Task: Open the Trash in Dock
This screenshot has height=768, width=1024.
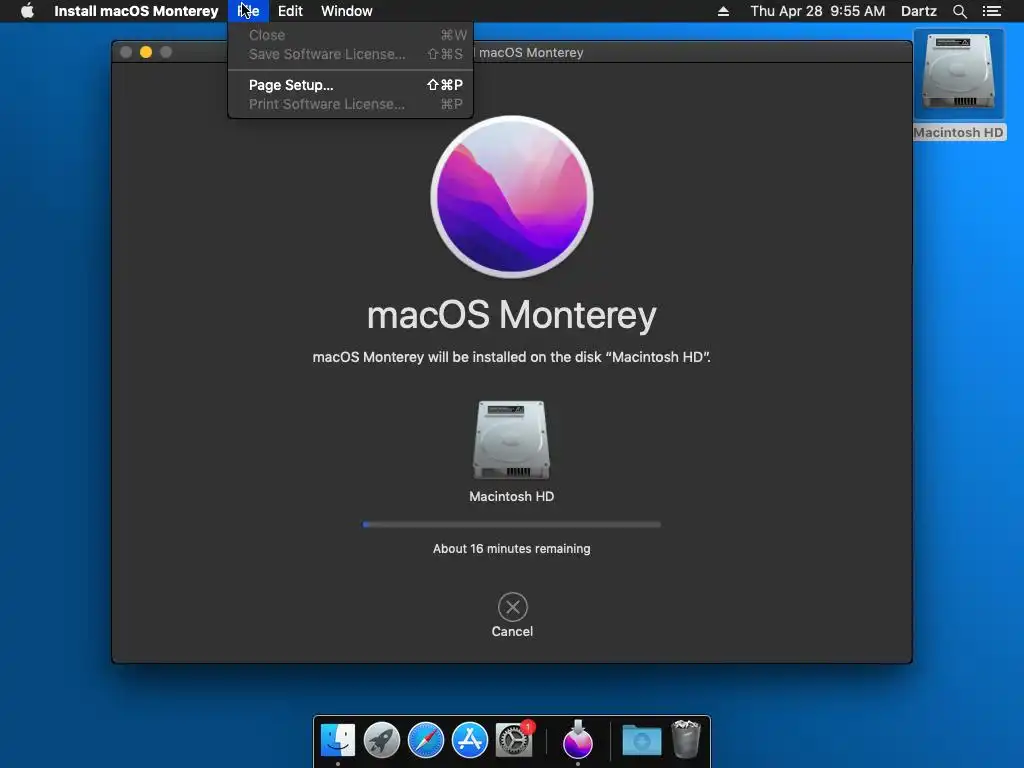Action: (686, 739)
